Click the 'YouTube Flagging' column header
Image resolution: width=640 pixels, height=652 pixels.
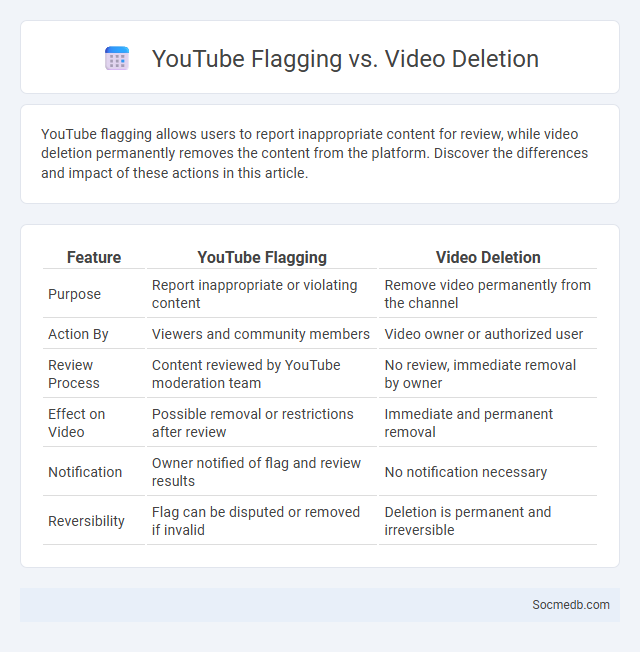coord(262,257)
